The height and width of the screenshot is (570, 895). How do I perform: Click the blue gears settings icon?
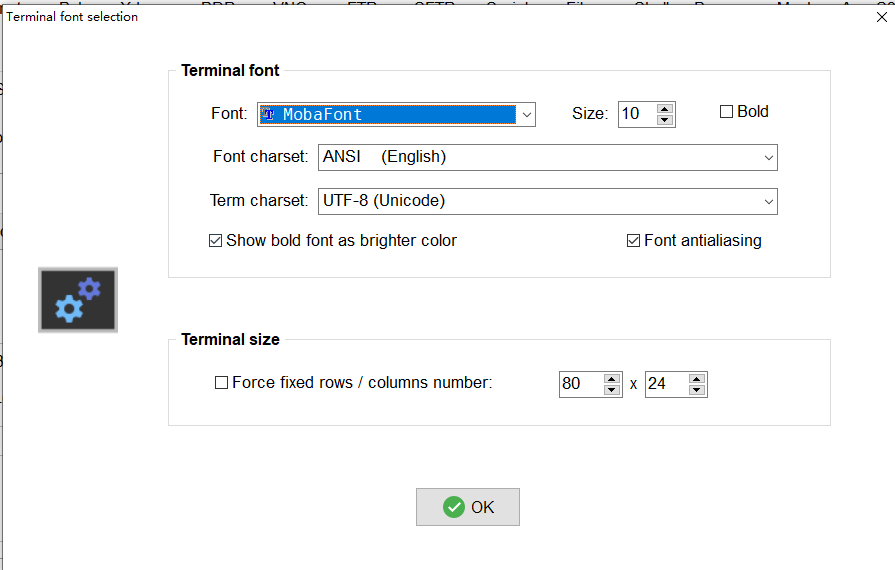point(78,300)
